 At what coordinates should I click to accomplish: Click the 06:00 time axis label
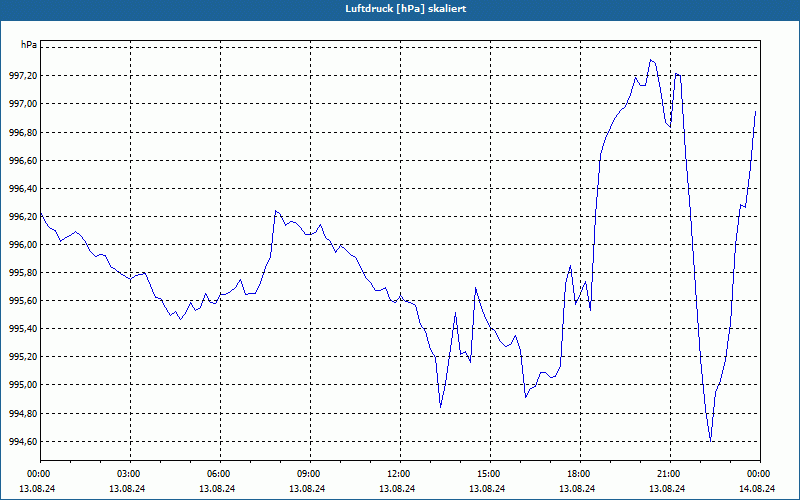pos(220,474)
